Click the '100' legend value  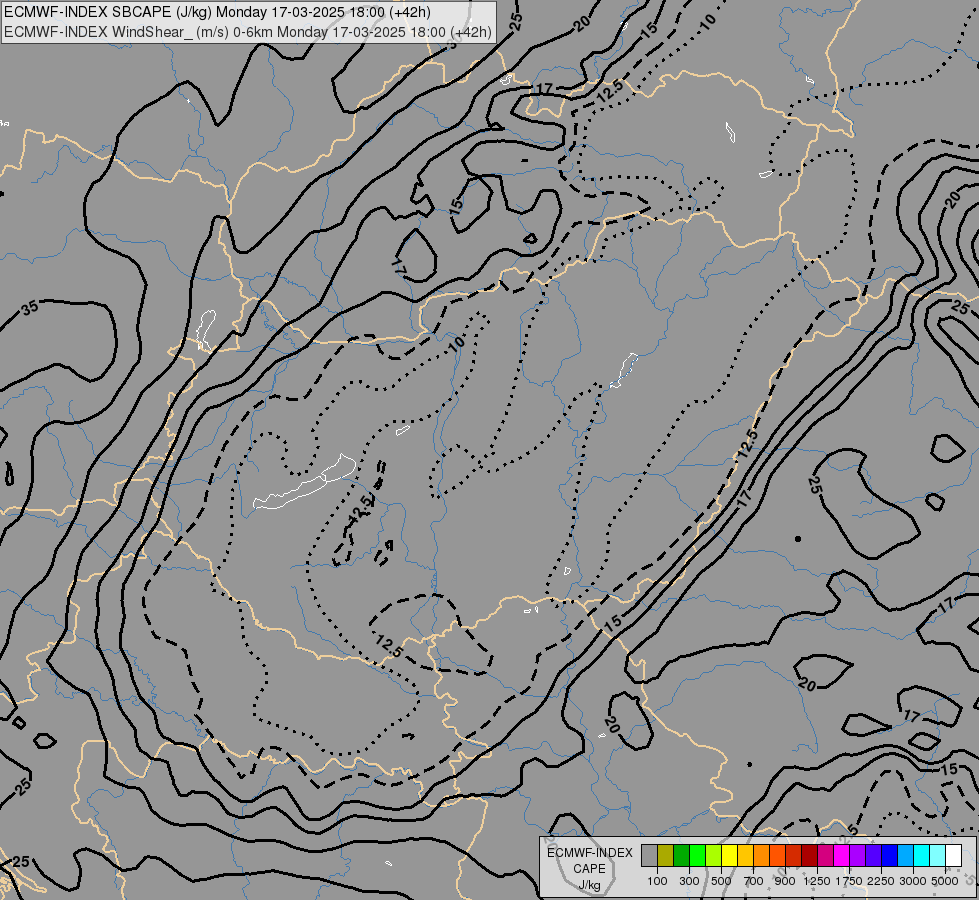[x=657, y=881]
